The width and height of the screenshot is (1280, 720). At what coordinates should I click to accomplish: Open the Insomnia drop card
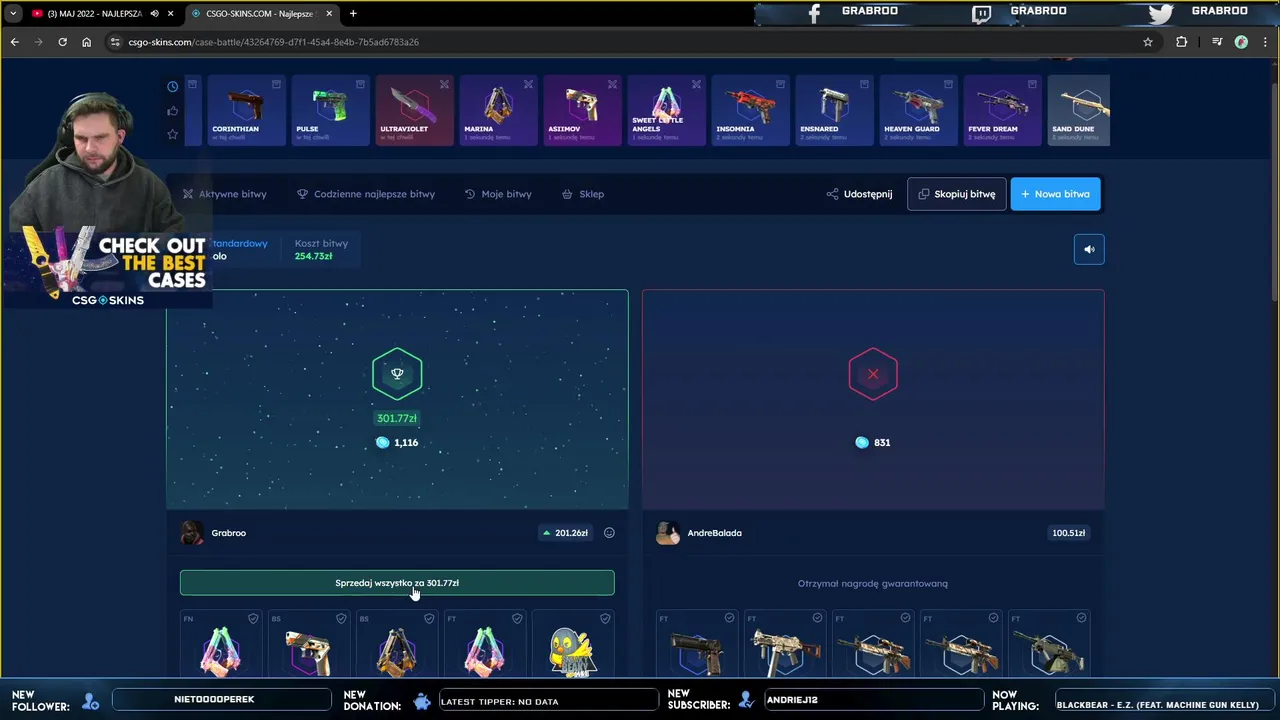point(750,110)
